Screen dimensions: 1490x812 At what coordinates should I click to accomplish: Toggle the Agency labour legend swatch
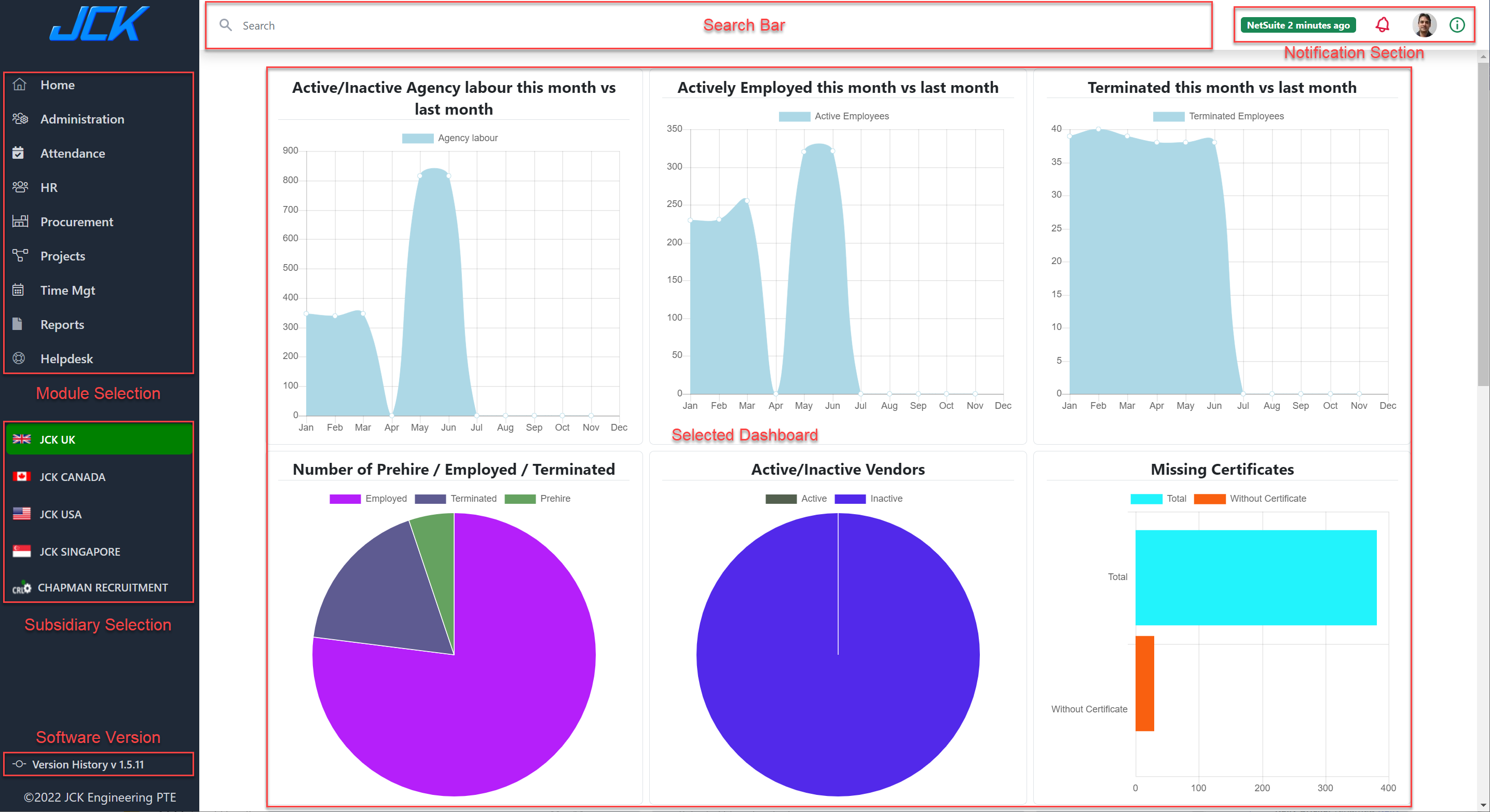point(417,137)
